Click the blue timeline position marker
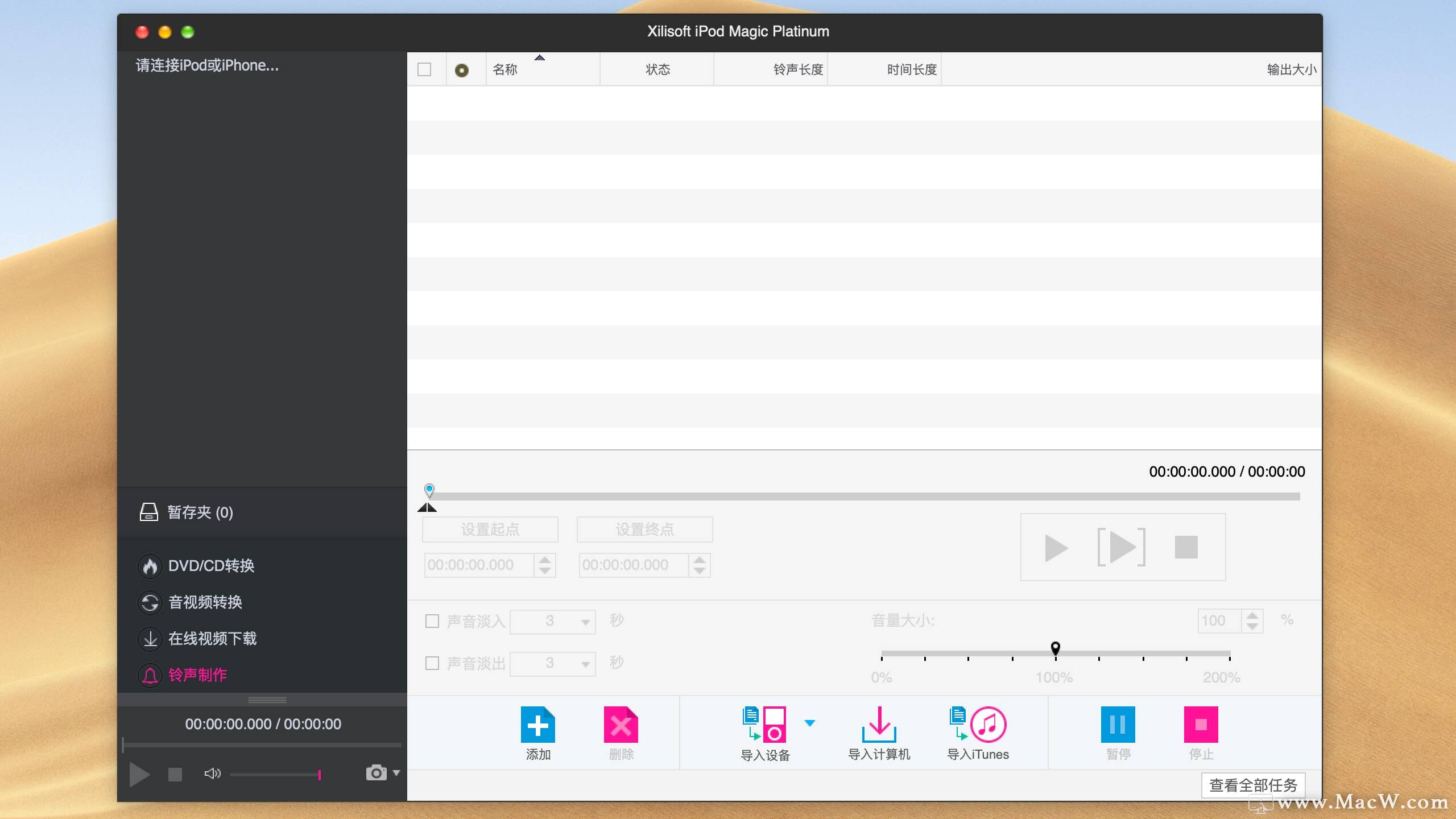The height and width of the screenshot is (819, 1456). 429,490
